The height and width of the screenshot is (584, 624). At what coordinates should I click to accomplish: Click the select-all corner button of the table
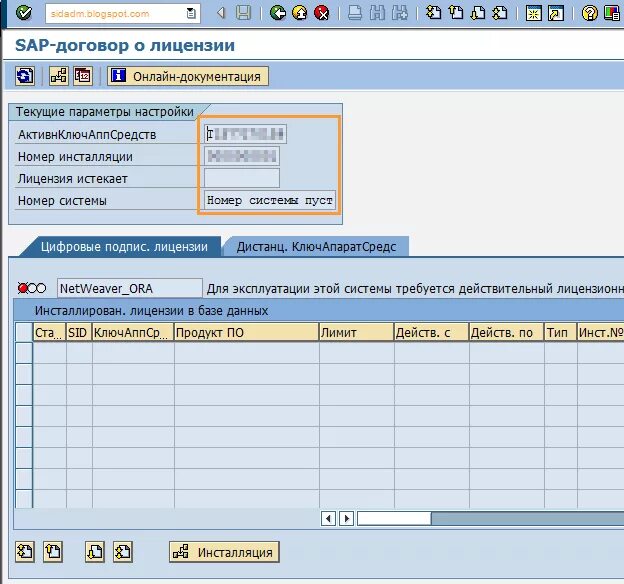[24, 332]
